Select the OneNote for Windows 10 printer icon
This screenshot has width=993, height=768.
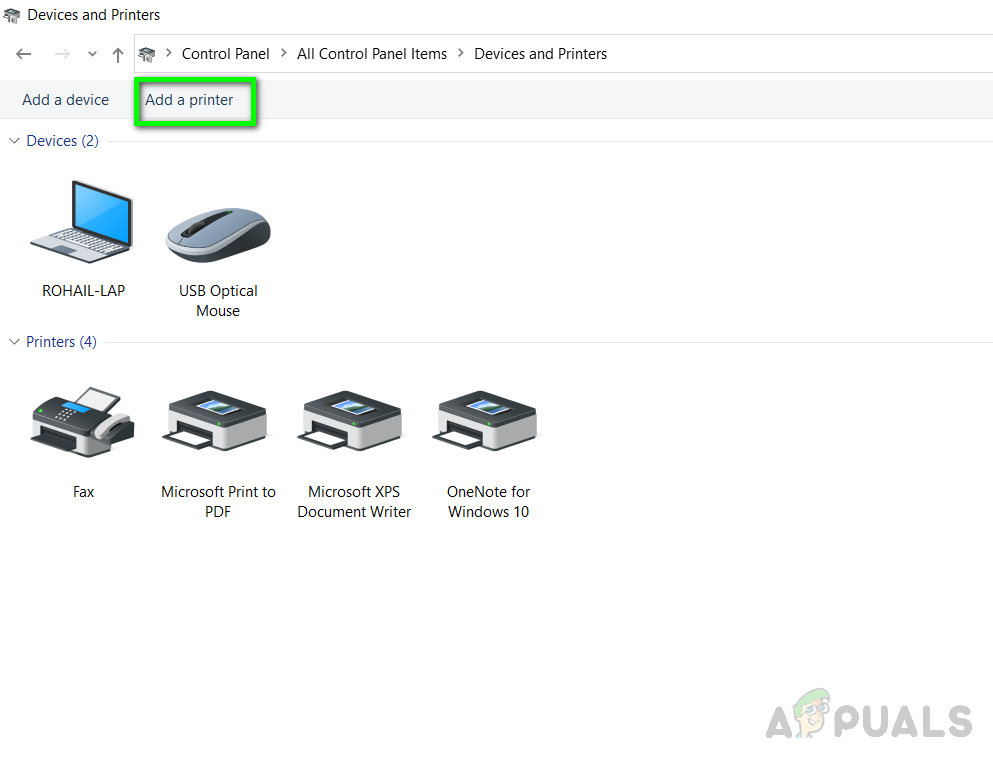click(x=488, y=420)
